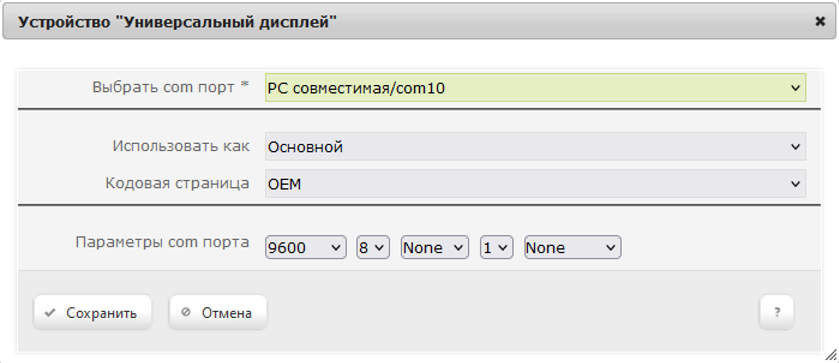
Task: Close the Универсальный дисплей dialog
Action: [x=820, y=21]
